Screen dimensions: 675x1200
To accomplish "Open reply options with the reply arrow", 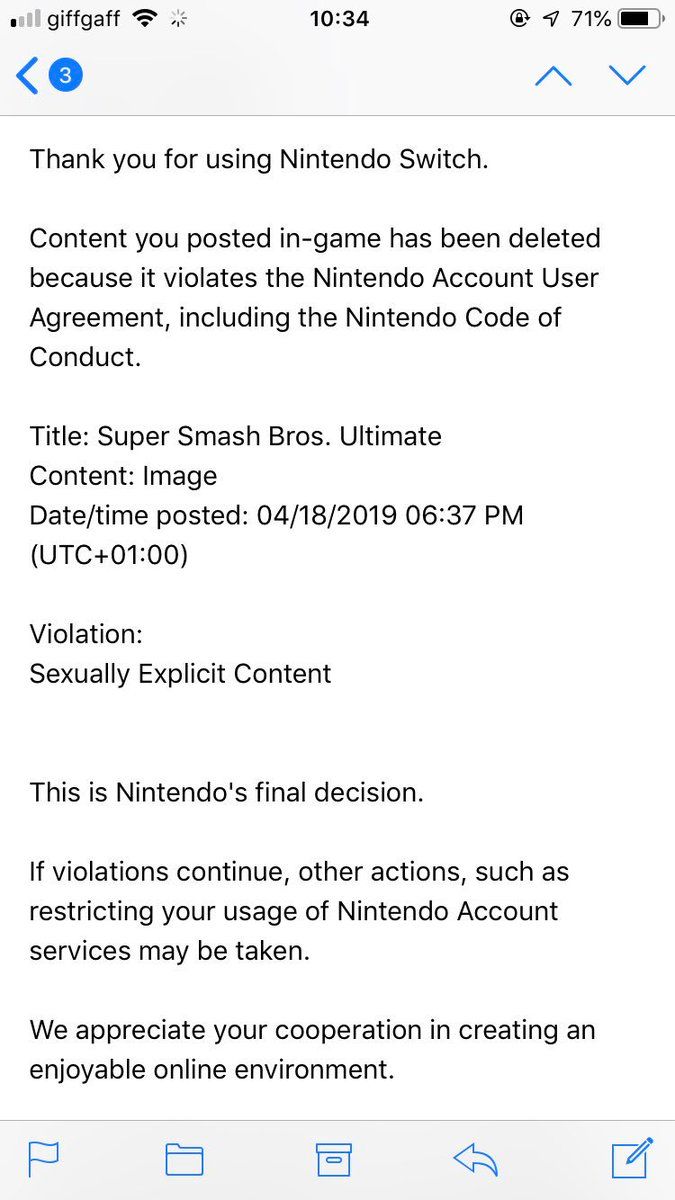I will (476, 1159).
